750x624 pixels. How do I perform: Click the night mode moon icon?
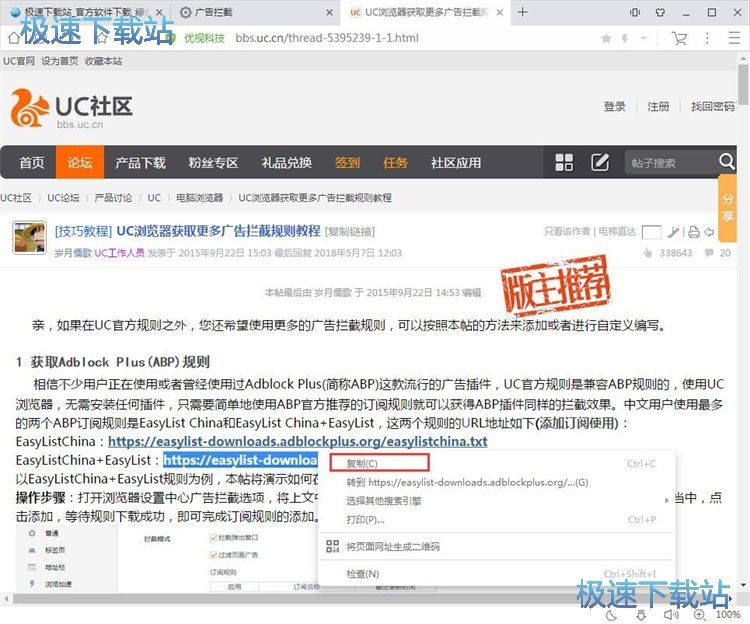[611, 615]
